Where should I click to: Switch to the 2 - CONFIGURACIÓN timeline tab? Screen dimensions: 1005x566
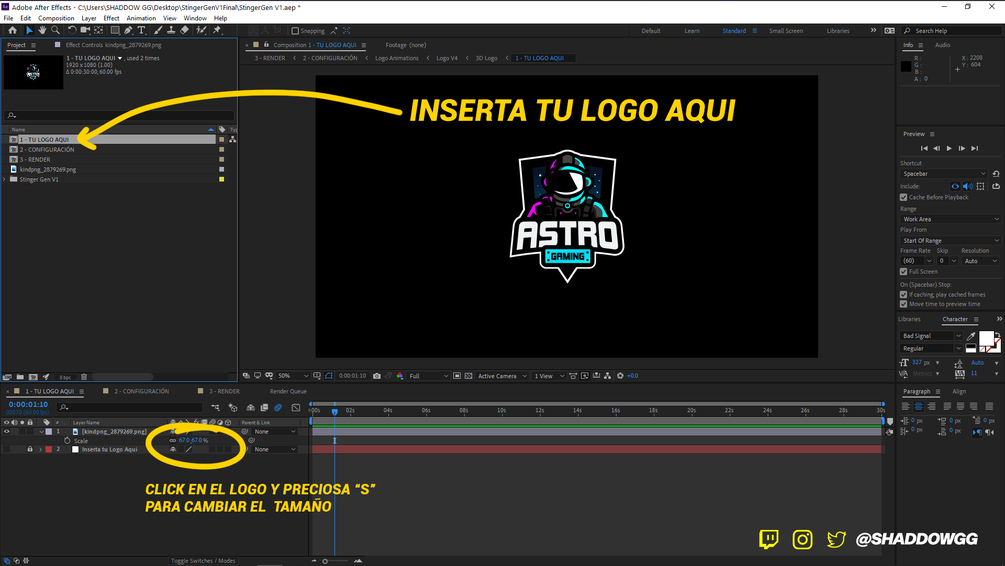pos(142,391)
